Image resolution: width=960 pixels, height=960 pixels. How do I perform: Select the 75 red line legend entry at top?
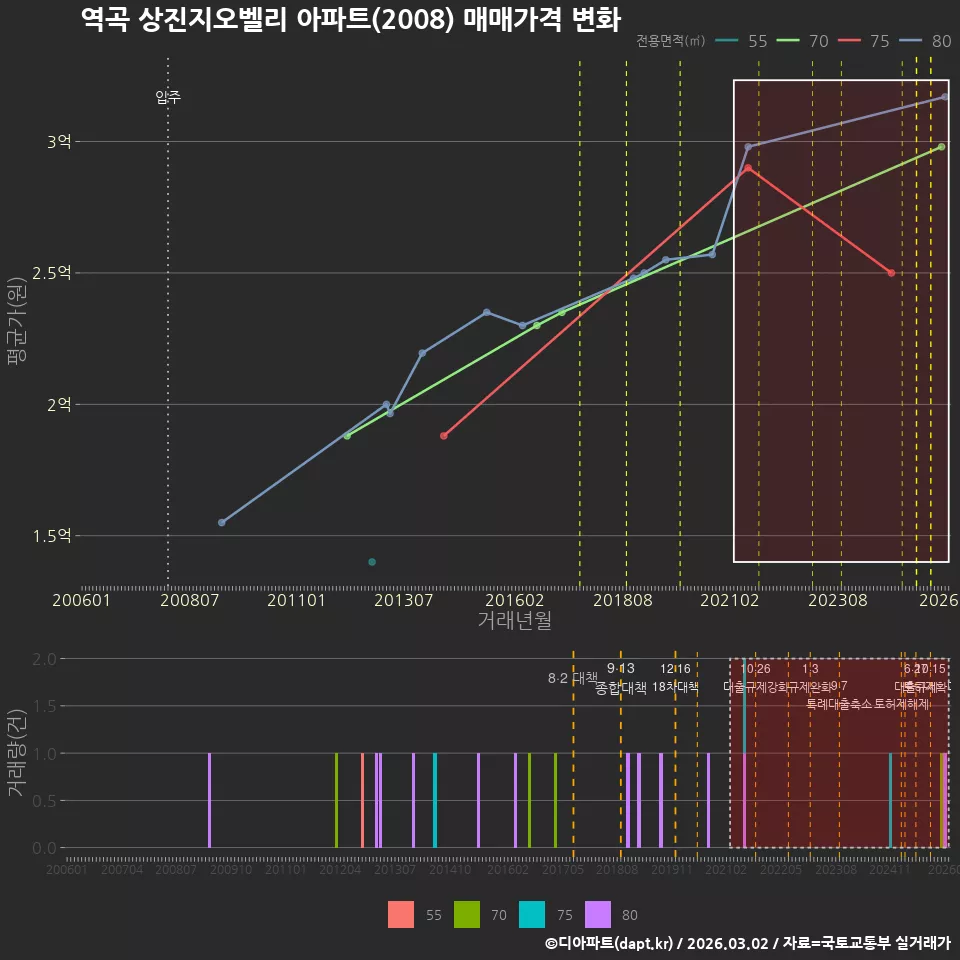[x=864, y=41]
